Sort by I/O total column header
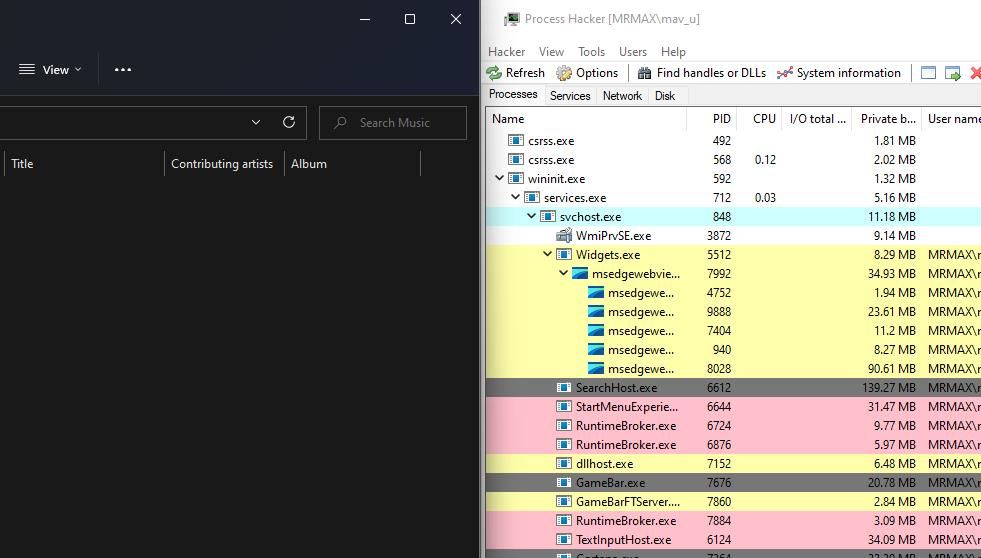The width and height of the screenshot is (981, 558). (817, 119)
